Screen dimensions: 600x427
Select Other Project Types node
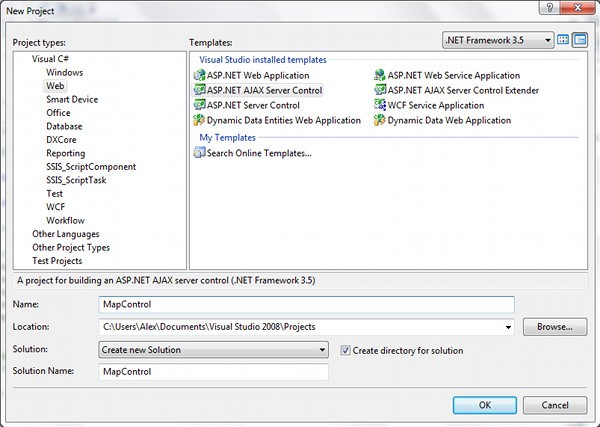coord(71,248)
